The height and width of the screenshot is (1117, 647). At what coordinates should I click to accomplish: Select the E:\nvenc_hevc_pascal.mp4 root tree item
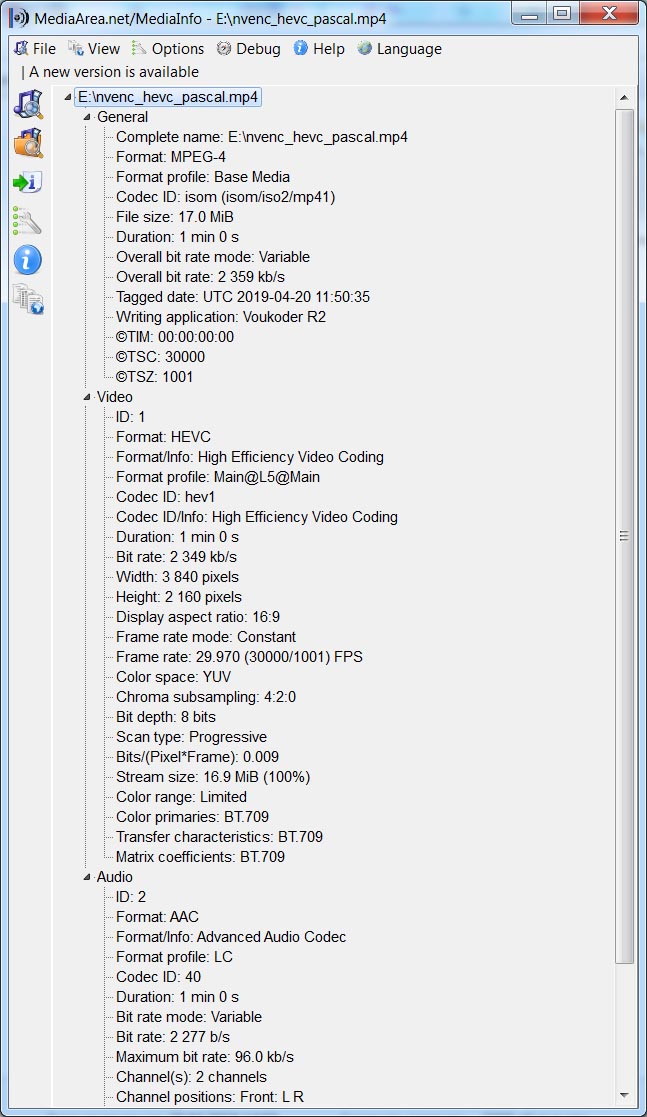(168, 97)
